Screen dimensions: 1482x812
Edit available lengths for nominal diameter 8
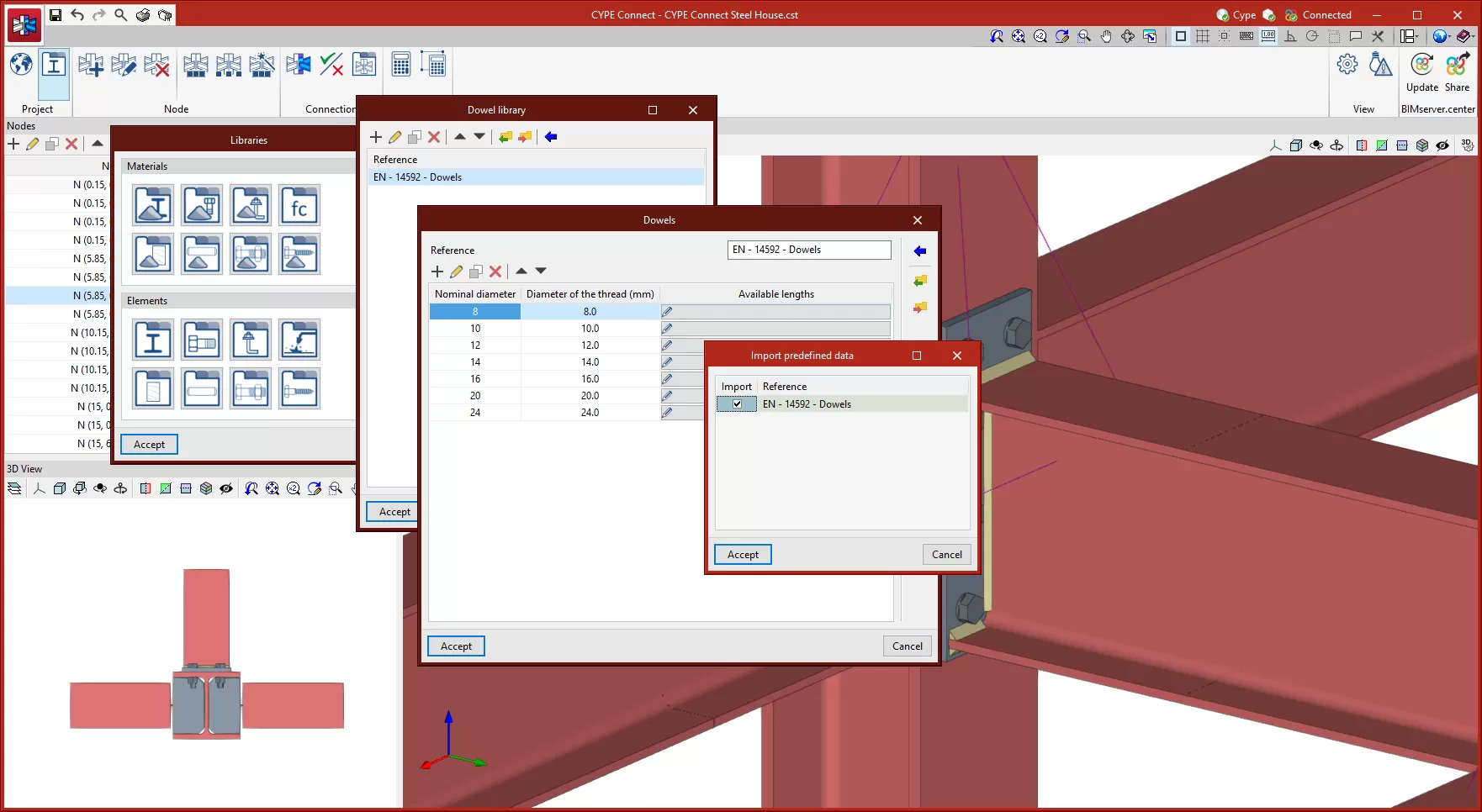(x=667, y=312)
